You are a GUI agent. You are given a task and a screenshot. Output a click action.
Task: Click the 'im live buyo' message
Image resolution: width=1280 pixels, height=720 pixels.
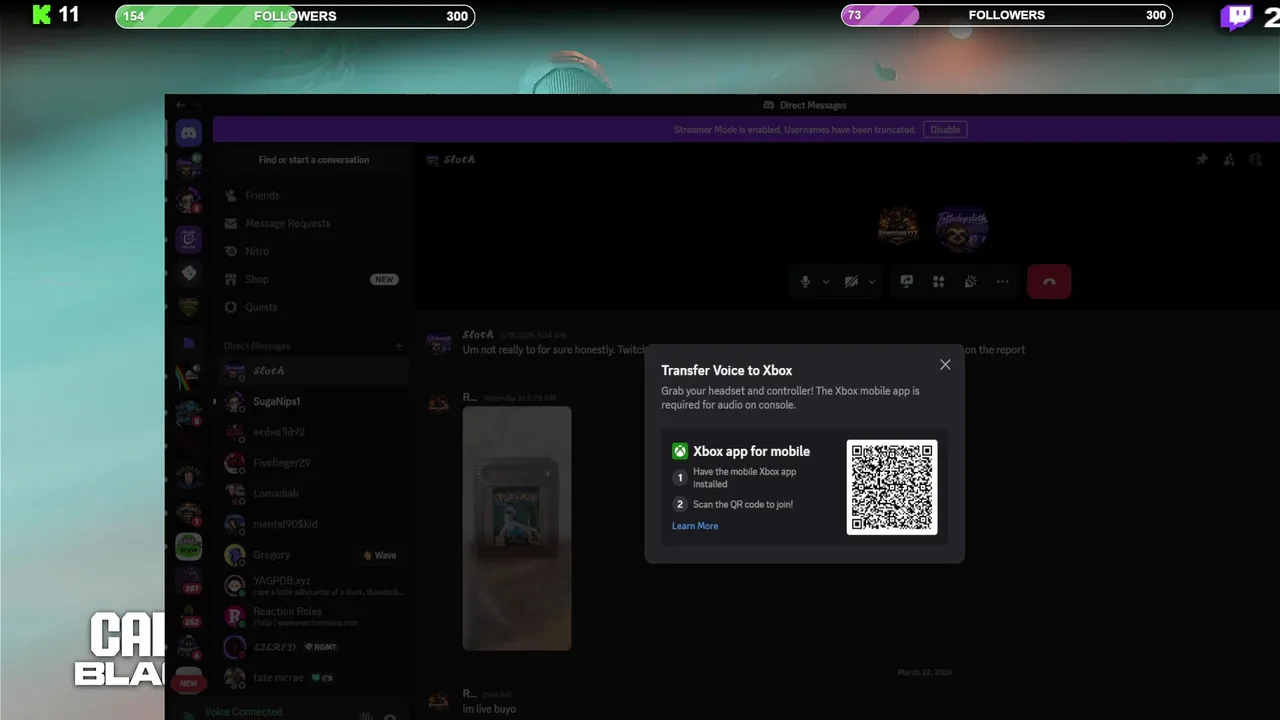pos(489,709)
